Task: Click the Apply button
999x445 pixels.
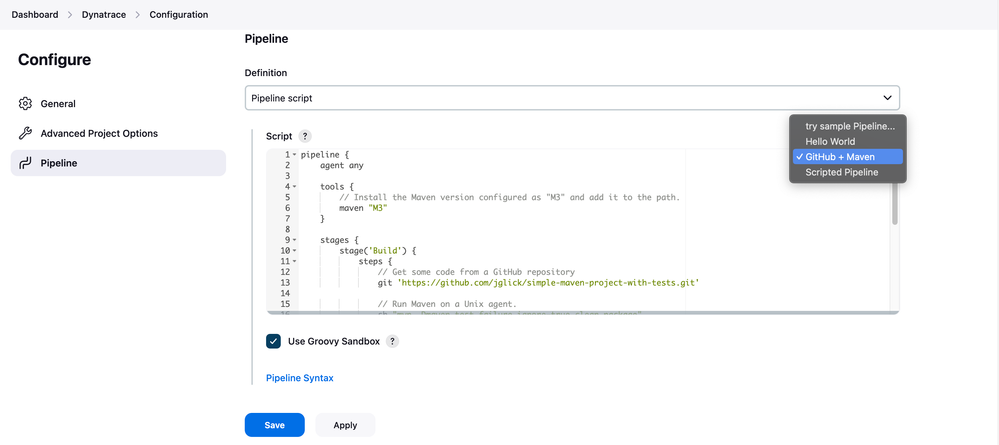Action: point(345,425)
